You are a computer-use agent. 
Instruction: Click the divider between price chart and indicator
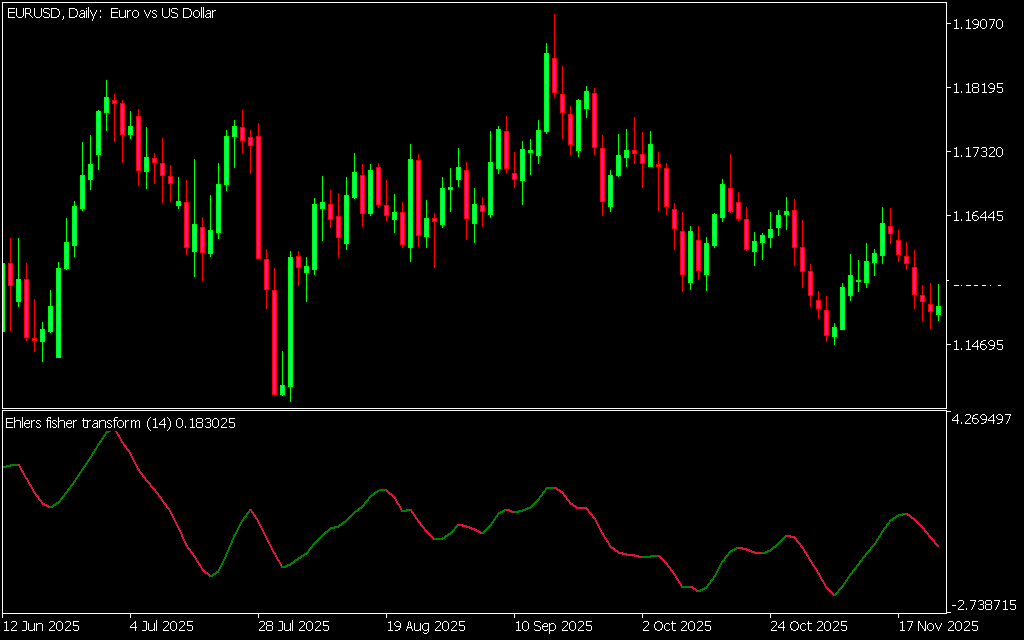[x=474, y=409]
